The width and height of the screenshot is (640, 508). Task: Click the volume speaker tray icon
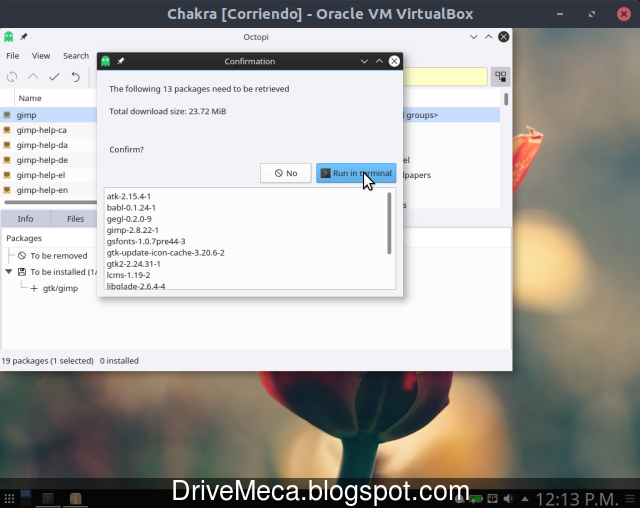point(509,499)
